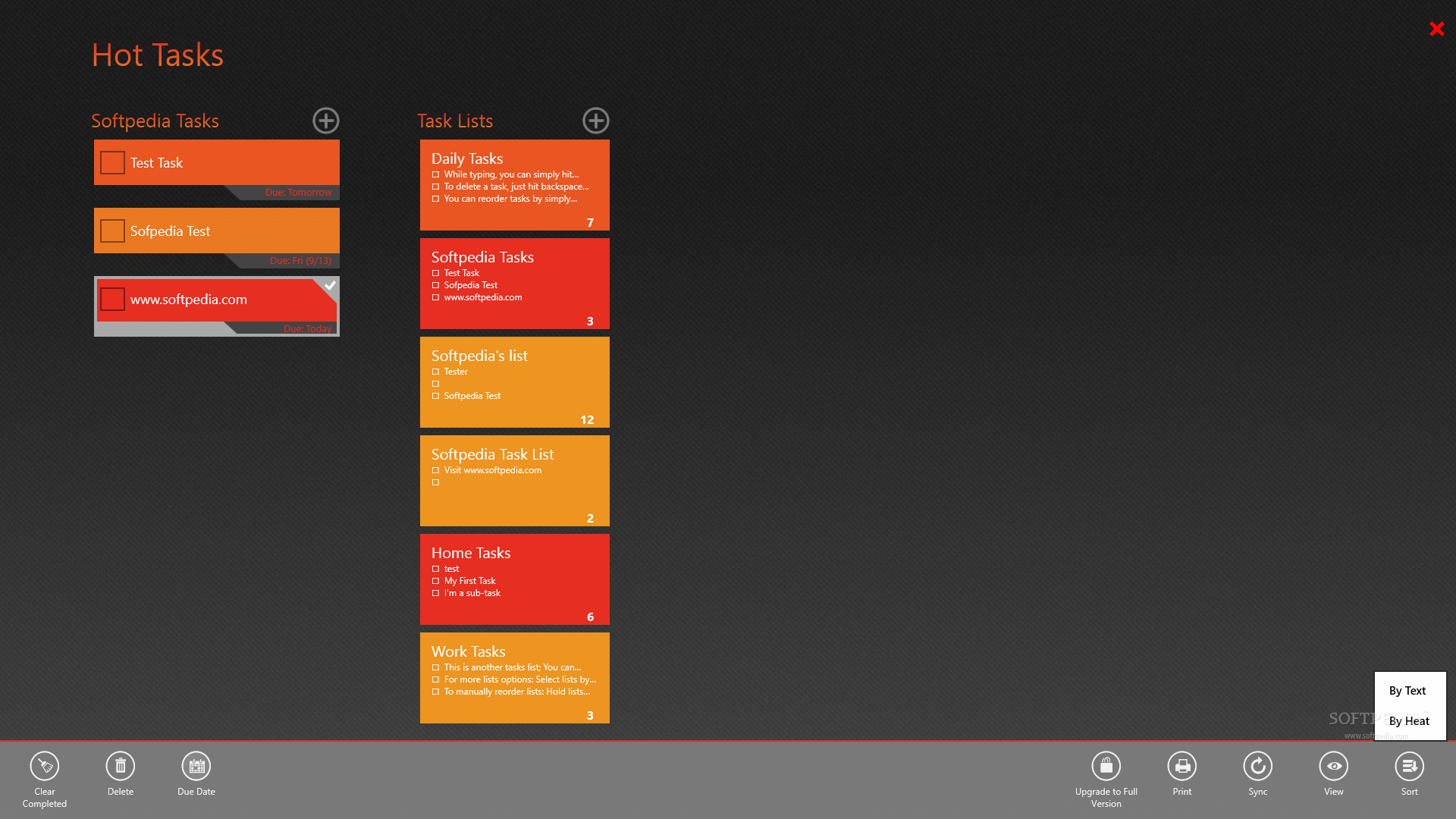
Task: Add a task with Softpedia Tasks plus icon
Action: 326,121
